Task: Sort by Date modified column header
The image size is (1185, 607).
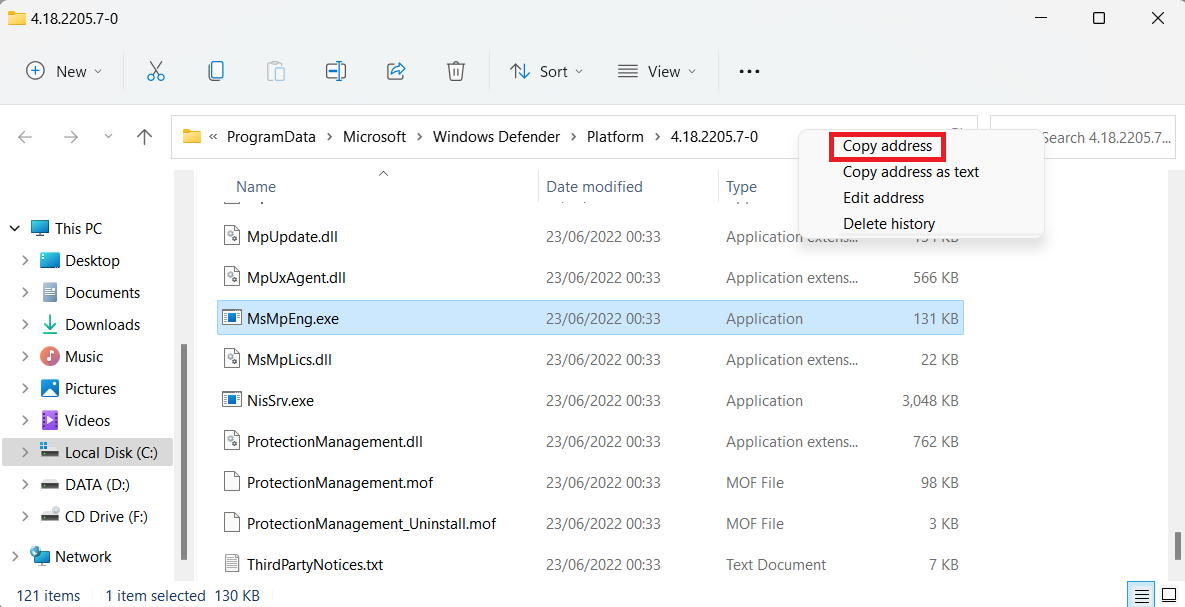Action: click(x=594, y=187)
